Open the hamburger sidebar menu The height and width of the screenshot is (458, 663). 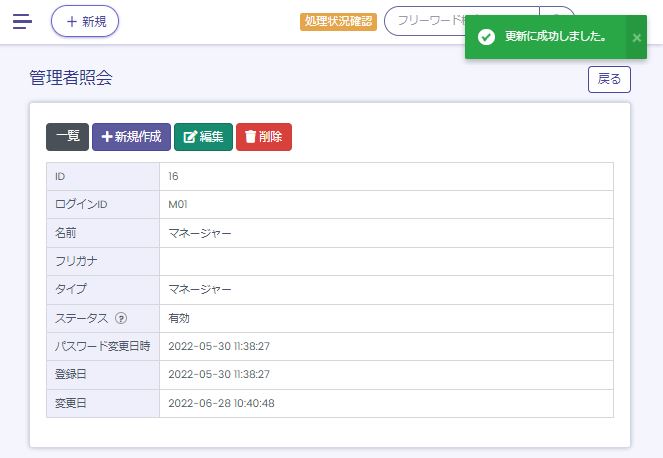(22, 21)
